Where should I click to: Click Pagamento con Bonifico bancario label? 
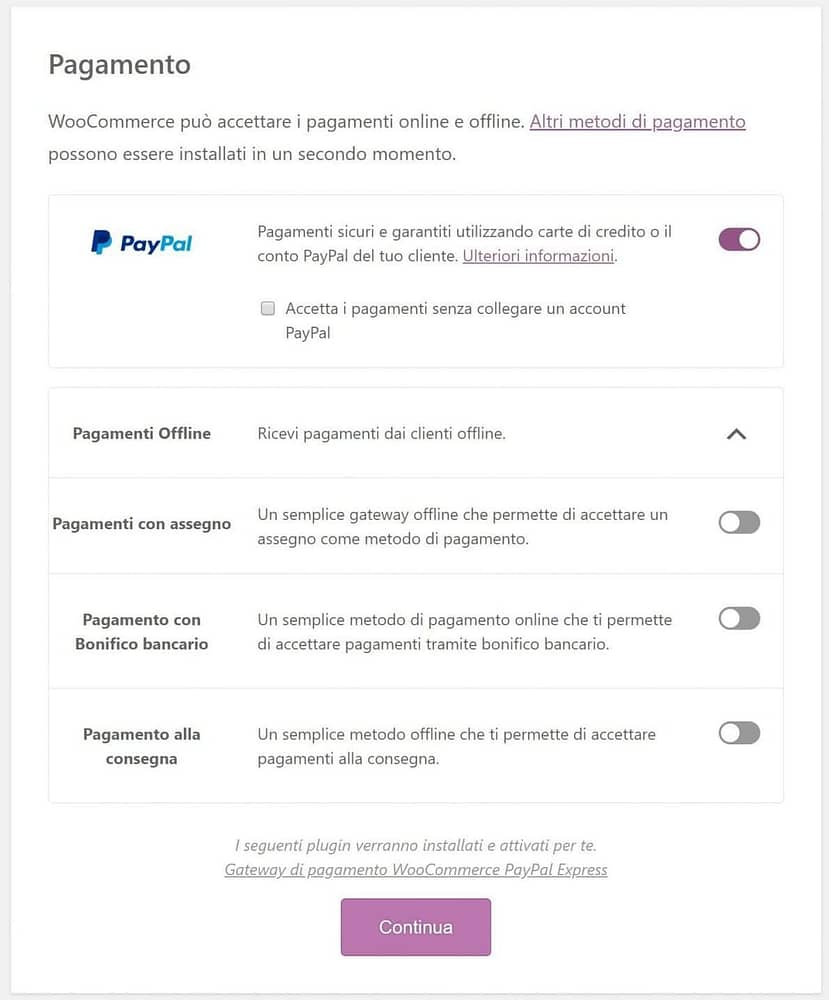tap(142, 631)
